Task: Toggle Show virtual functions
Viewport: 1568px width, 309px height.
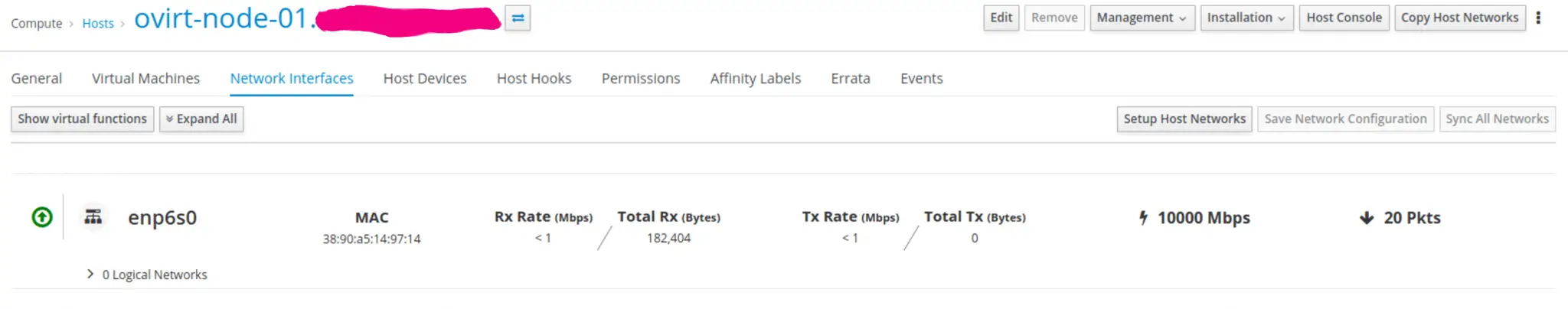Action: (x=82, y=119)
